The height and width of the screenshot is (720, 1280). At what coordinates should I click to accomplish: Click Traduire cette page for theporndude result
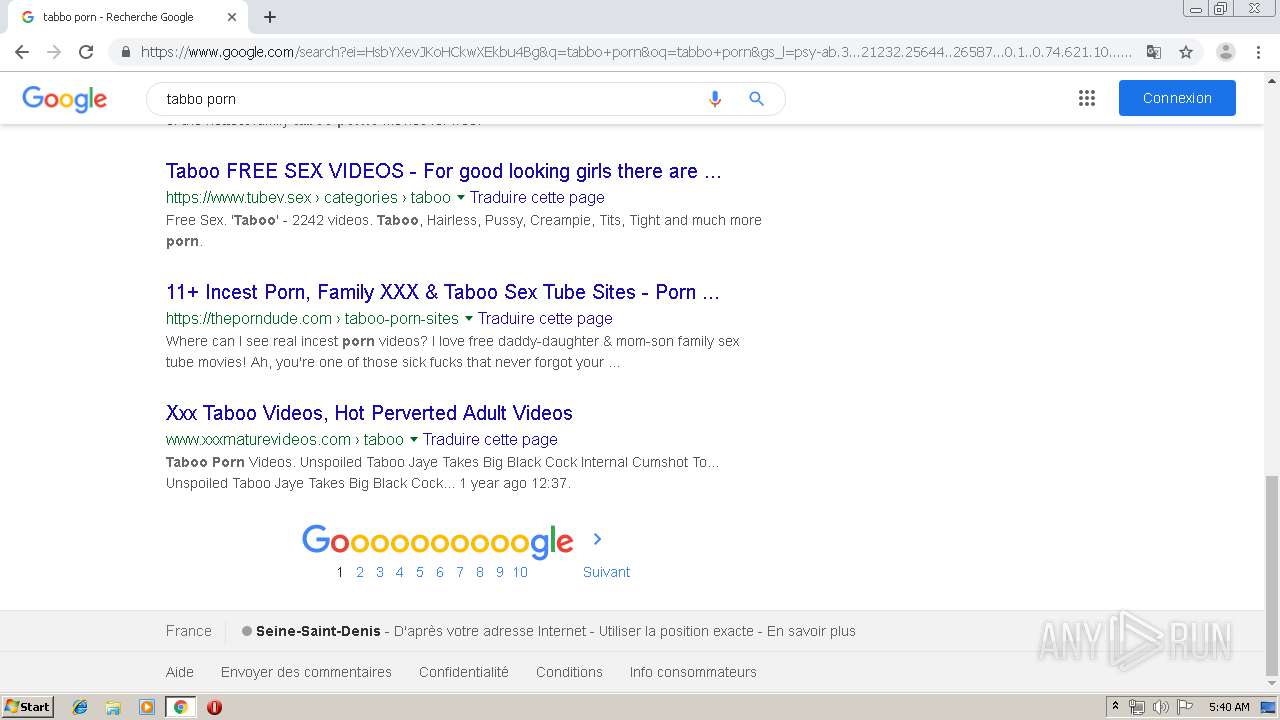[545, 318]
